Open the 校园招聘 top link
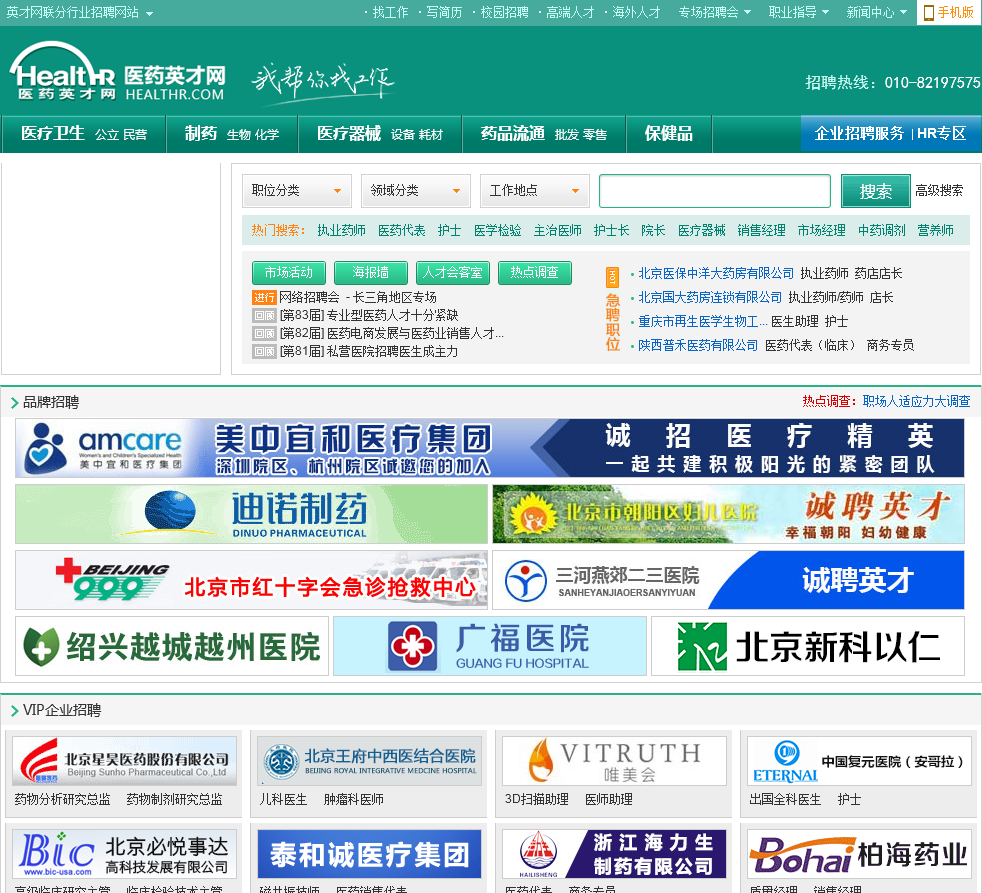The height and width of the screenshot is (893, 982). (x=504, y=13)
